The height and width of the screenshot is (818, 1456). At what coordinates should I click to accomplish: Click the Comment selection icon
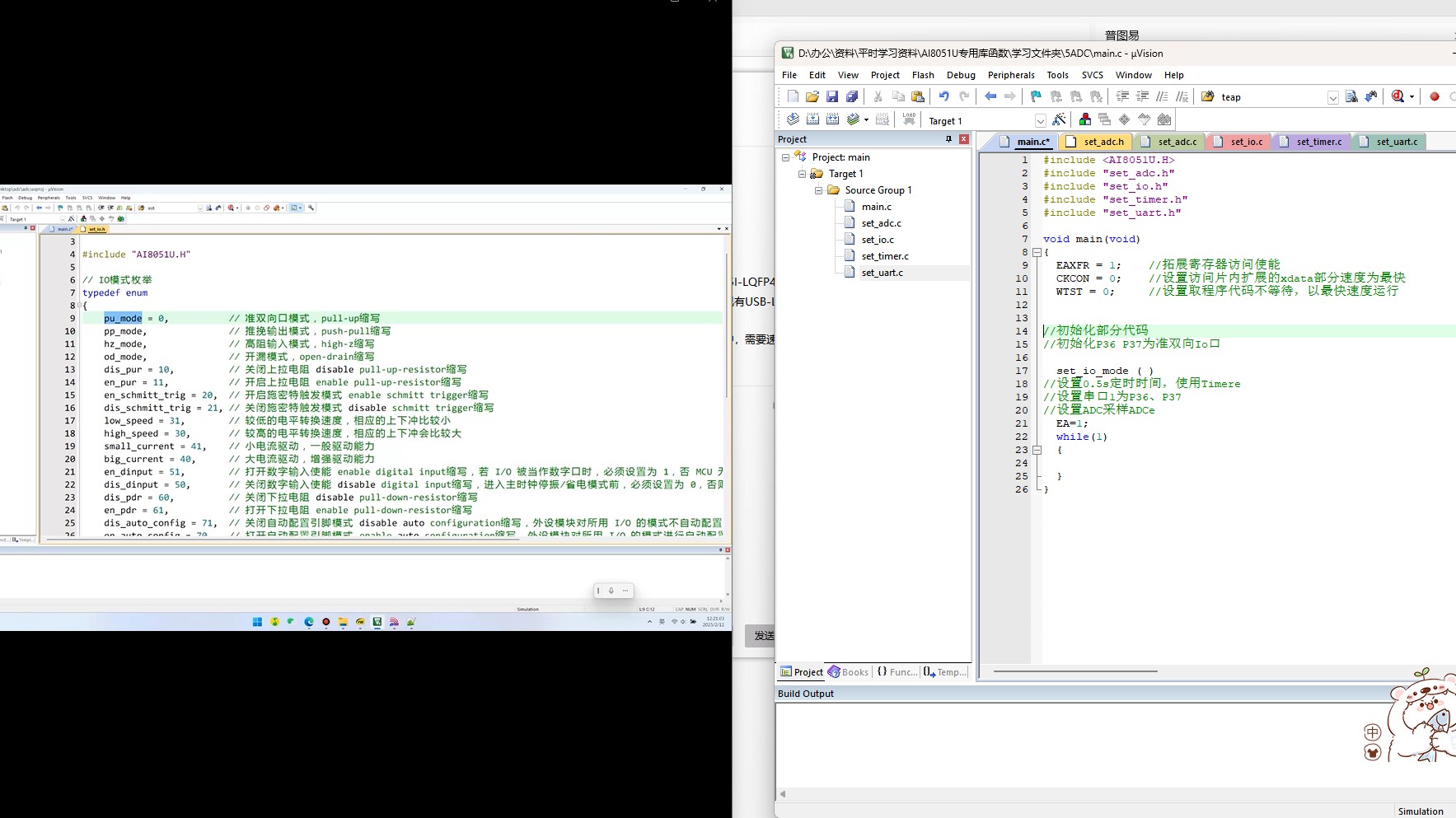pos(1162,96)
